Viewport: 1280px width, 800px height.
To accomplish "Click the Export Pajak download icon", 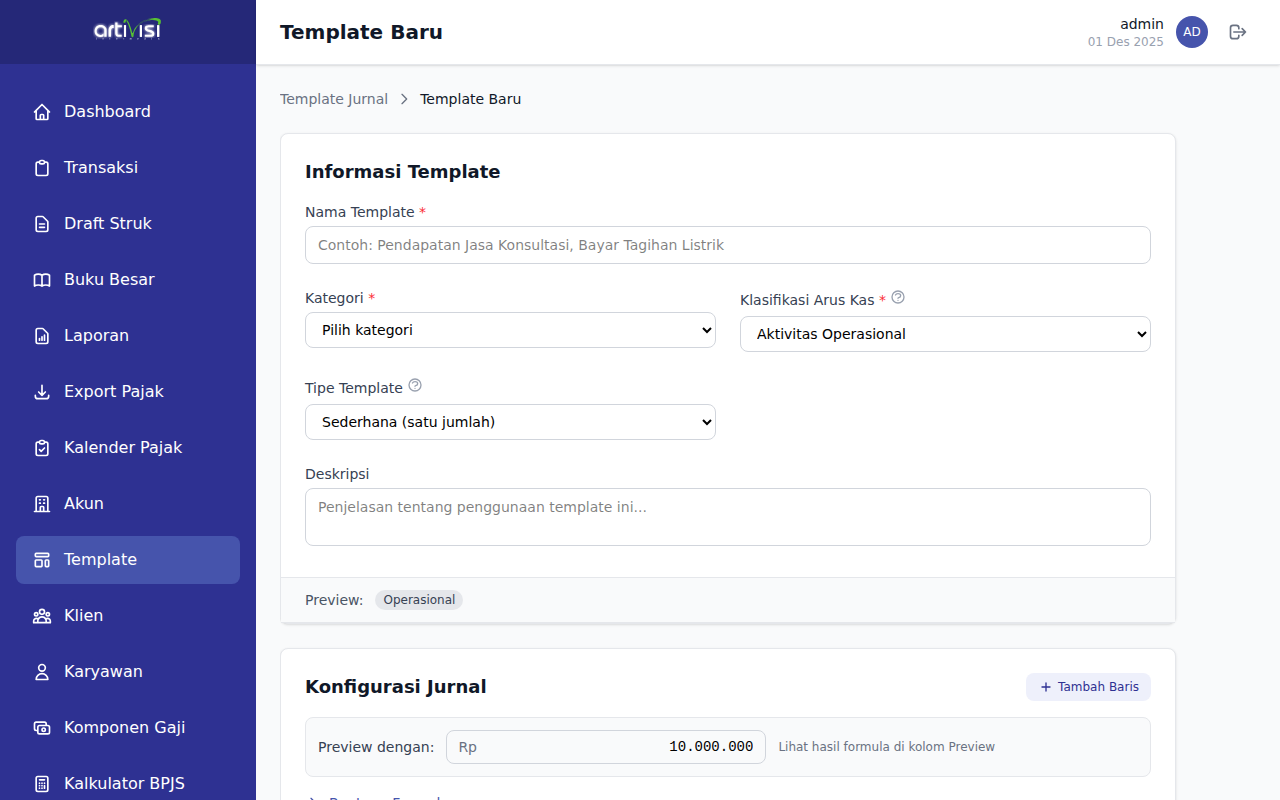I will [x=42, y=392].
